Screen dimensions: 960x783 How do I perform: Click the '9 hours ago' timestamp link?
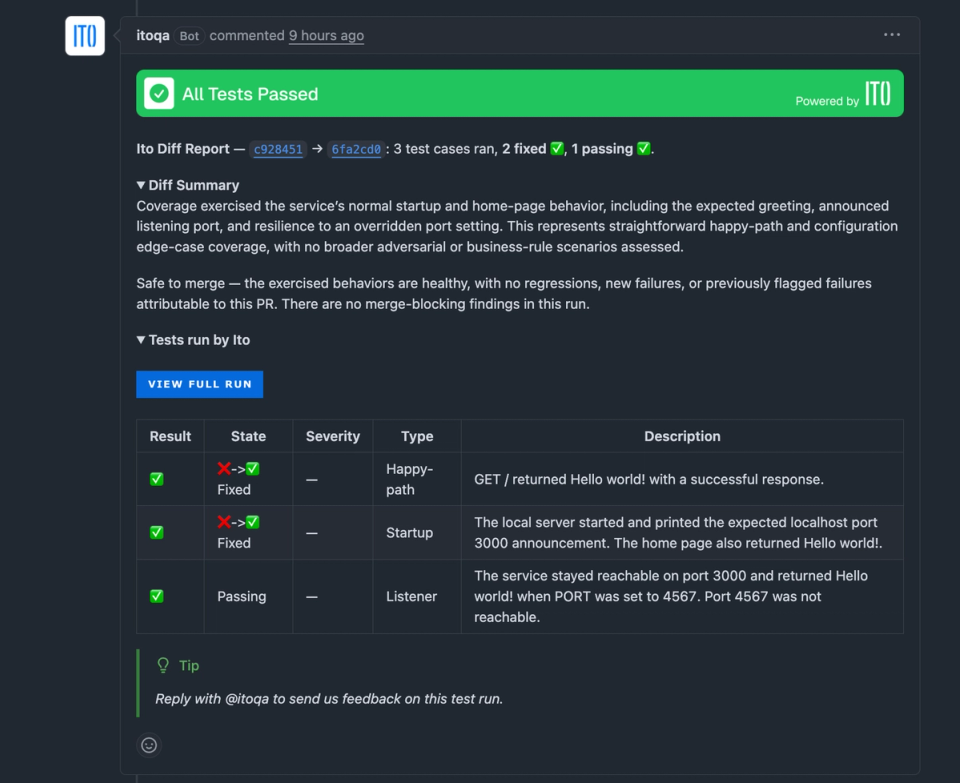(x=326, y=36)
